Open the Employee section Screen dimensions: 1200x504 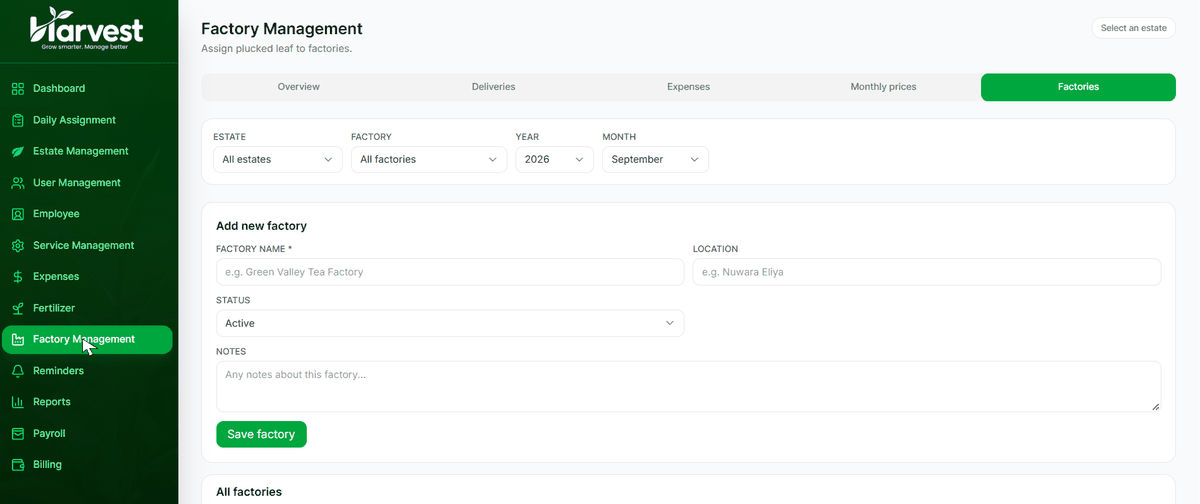[87, 214]
